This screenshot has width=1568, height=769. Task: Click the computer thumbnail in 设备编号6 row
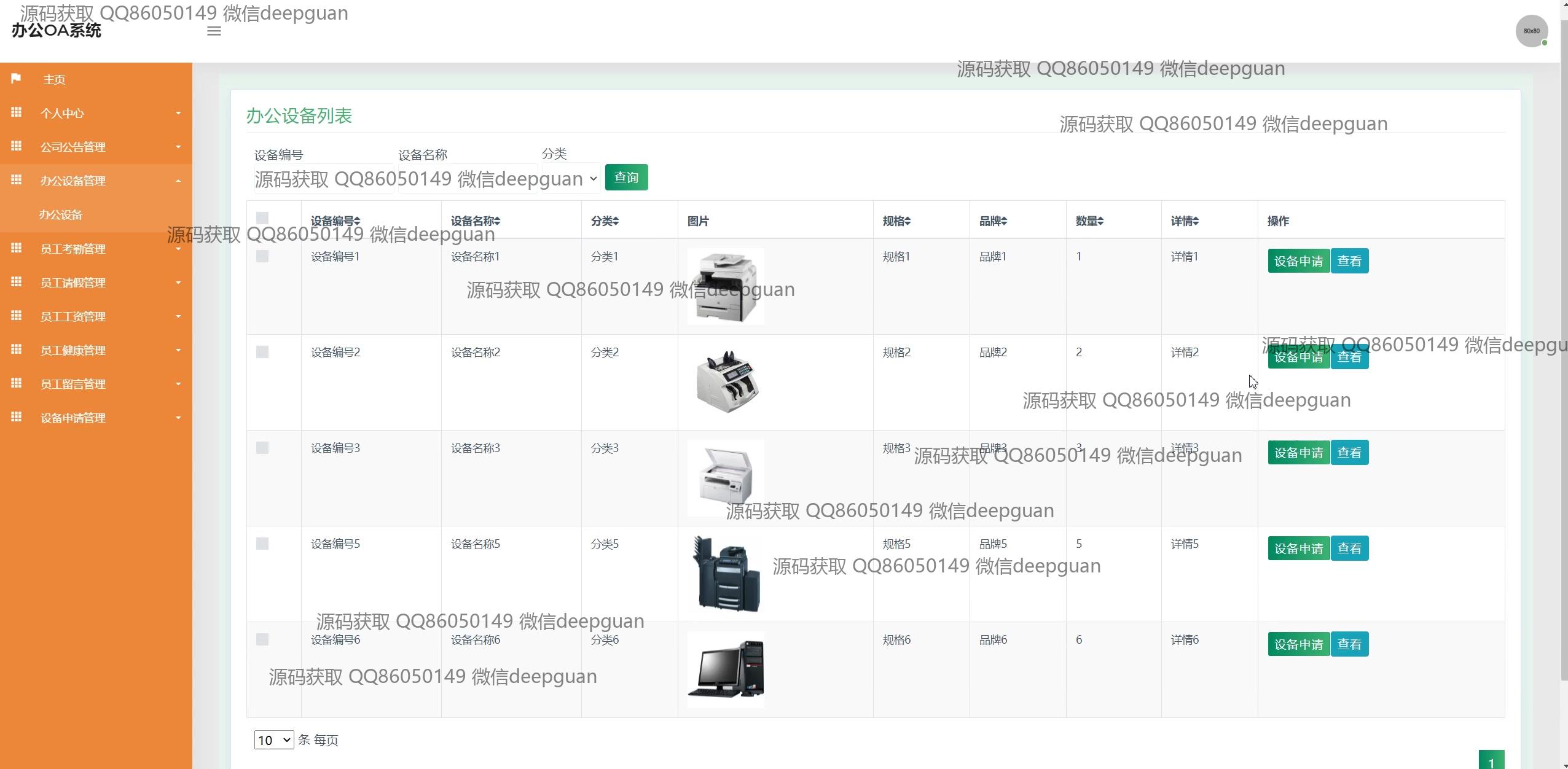pos(726,669)
